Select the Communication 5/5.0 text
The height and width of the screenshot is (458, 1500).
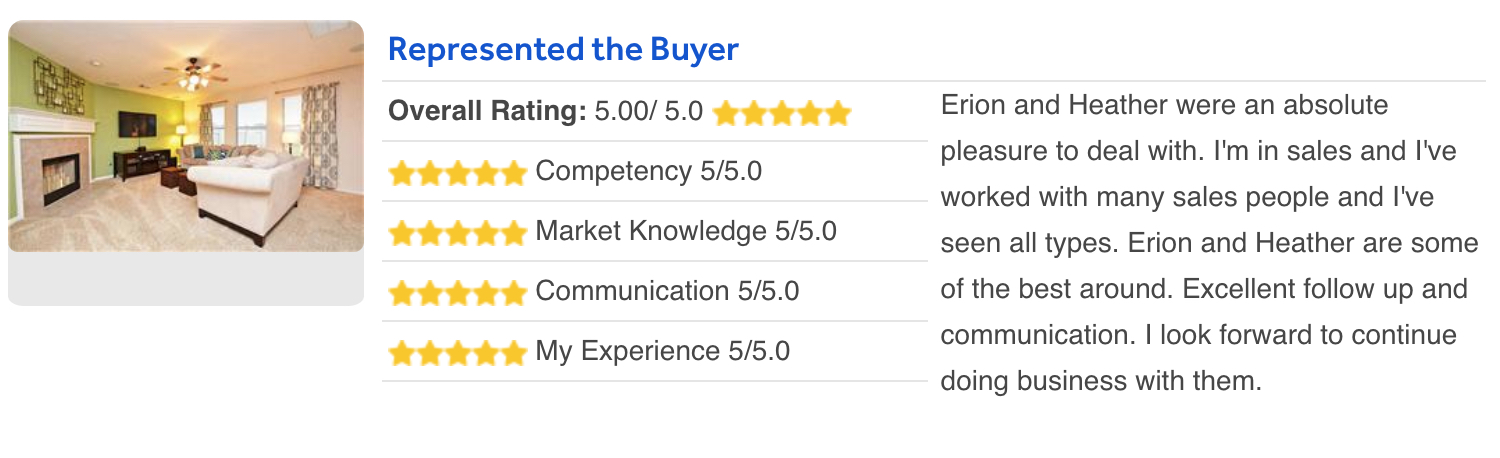coord(667,291)
